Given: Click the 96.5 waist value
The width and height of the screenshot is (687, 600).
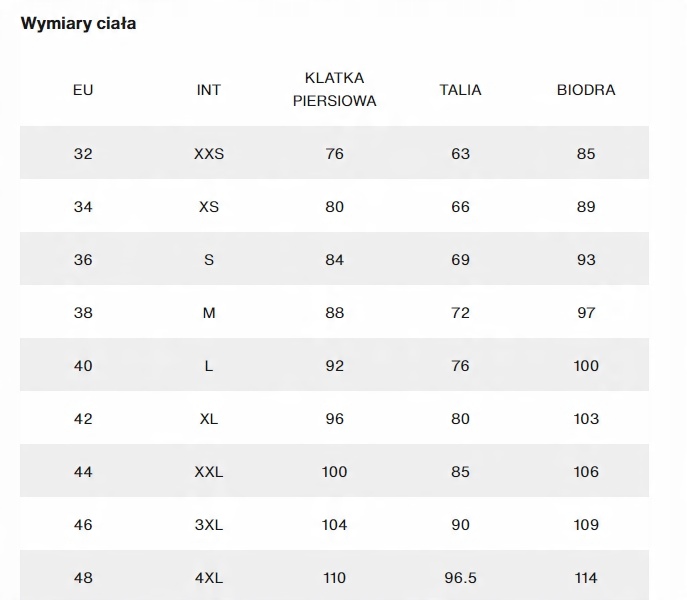Looking at the screenshot, I should pyautogui.click(x=460, y=578).
